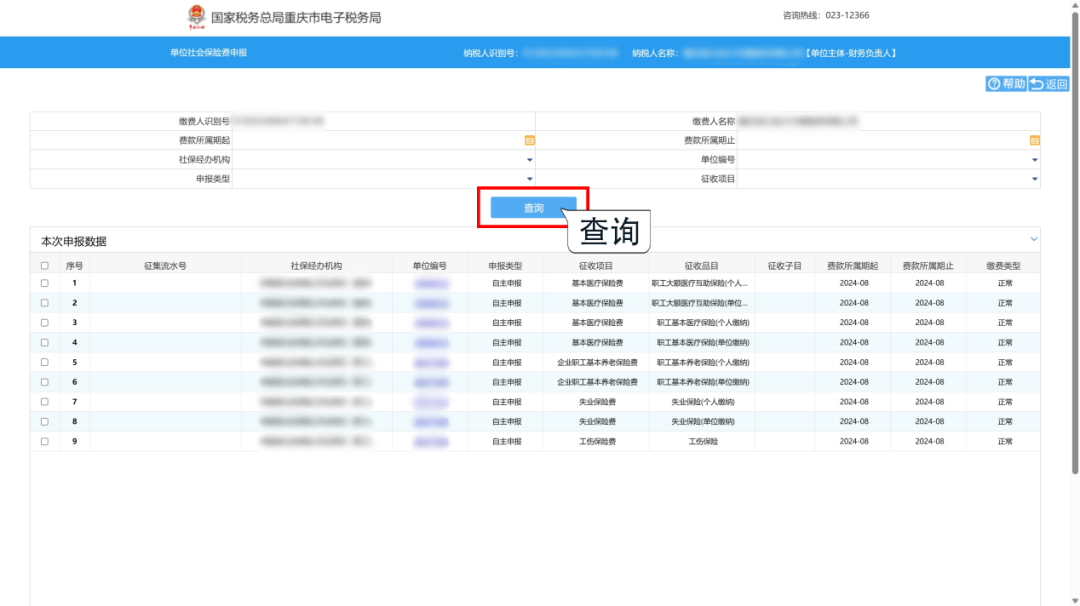The width and height of the screenshot is (1080, 606).
Task: Open the 单位编号 dropdown in the form
Action: (x=1034, y=160)
